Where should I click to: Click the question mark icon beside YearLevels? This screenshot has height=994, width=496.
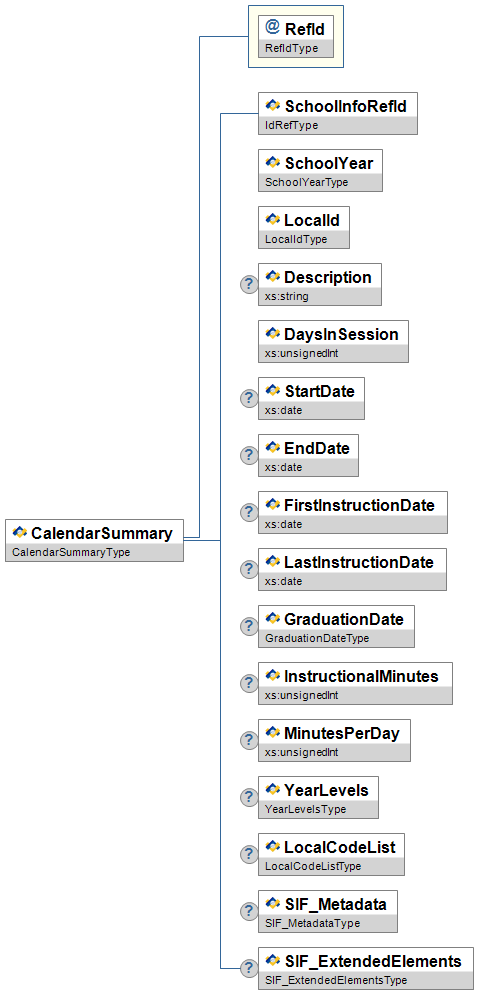249,797
